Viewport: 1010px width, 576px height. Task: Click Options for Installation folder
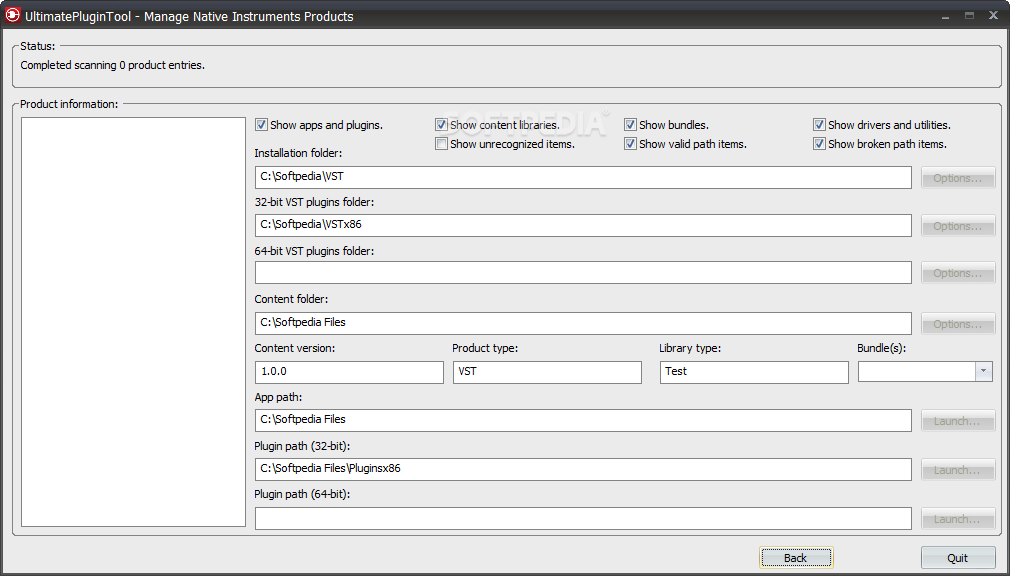tap(958, 178)
